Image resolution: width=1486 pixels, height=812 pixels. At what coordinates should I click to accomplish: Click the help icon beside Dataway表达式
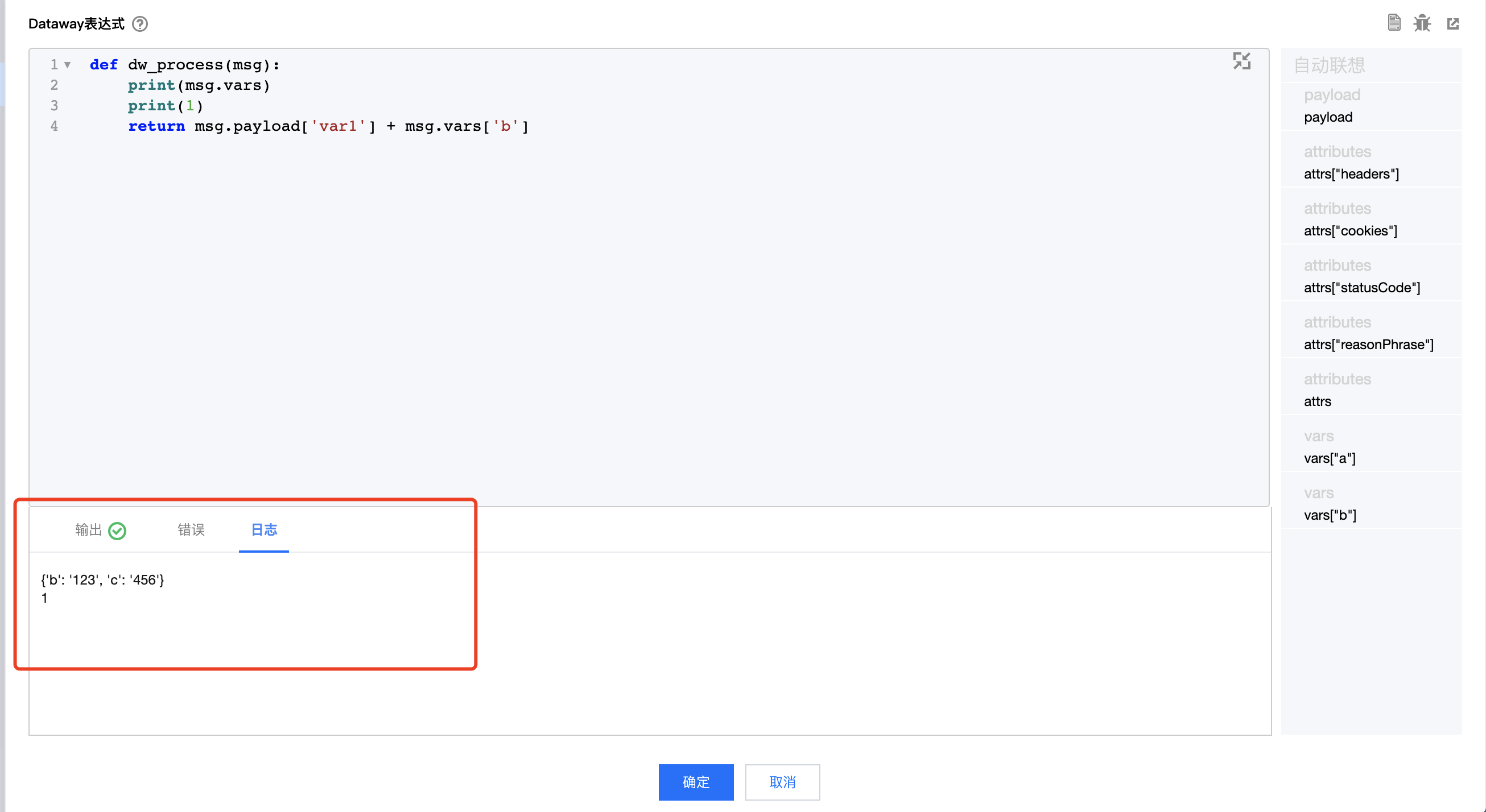point(139,24)
